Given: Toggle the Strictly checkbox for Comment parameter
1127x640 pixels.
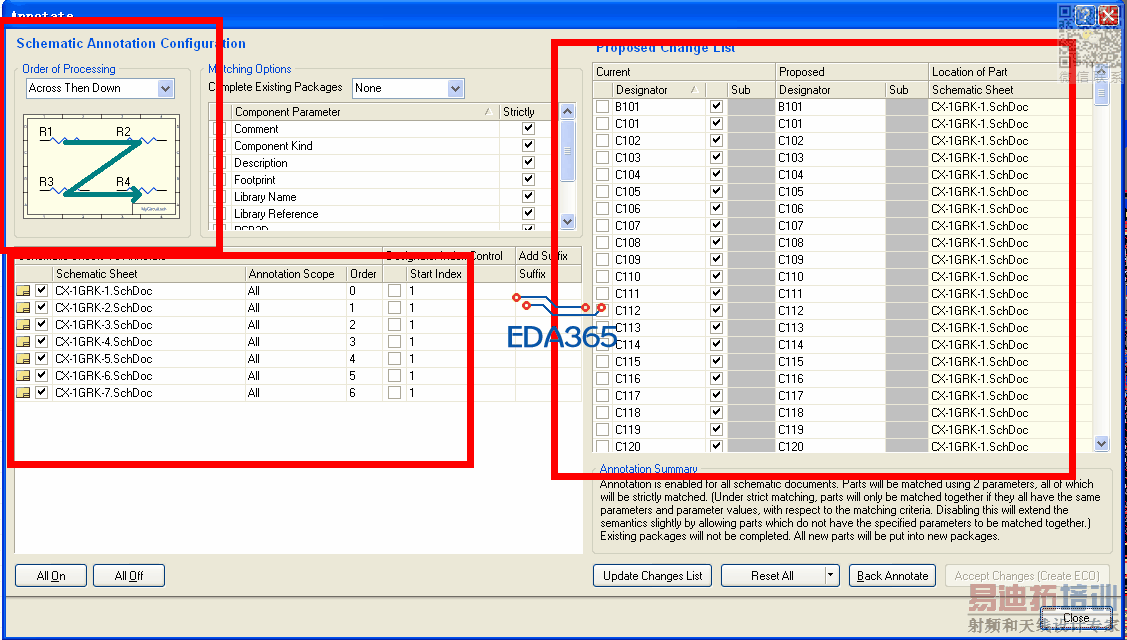Looking at the screenshot, I should (x=528, y=129).
